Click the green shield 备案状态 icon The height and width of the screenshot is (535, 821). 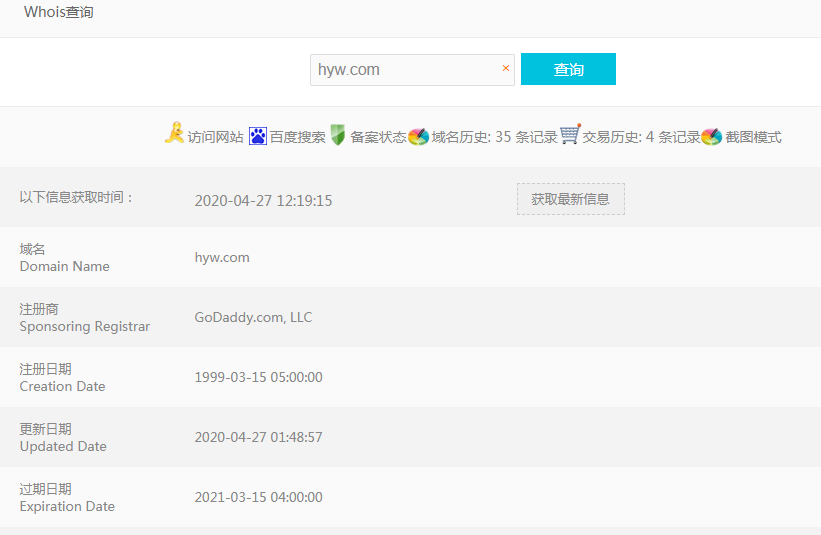tap(338, 136)
